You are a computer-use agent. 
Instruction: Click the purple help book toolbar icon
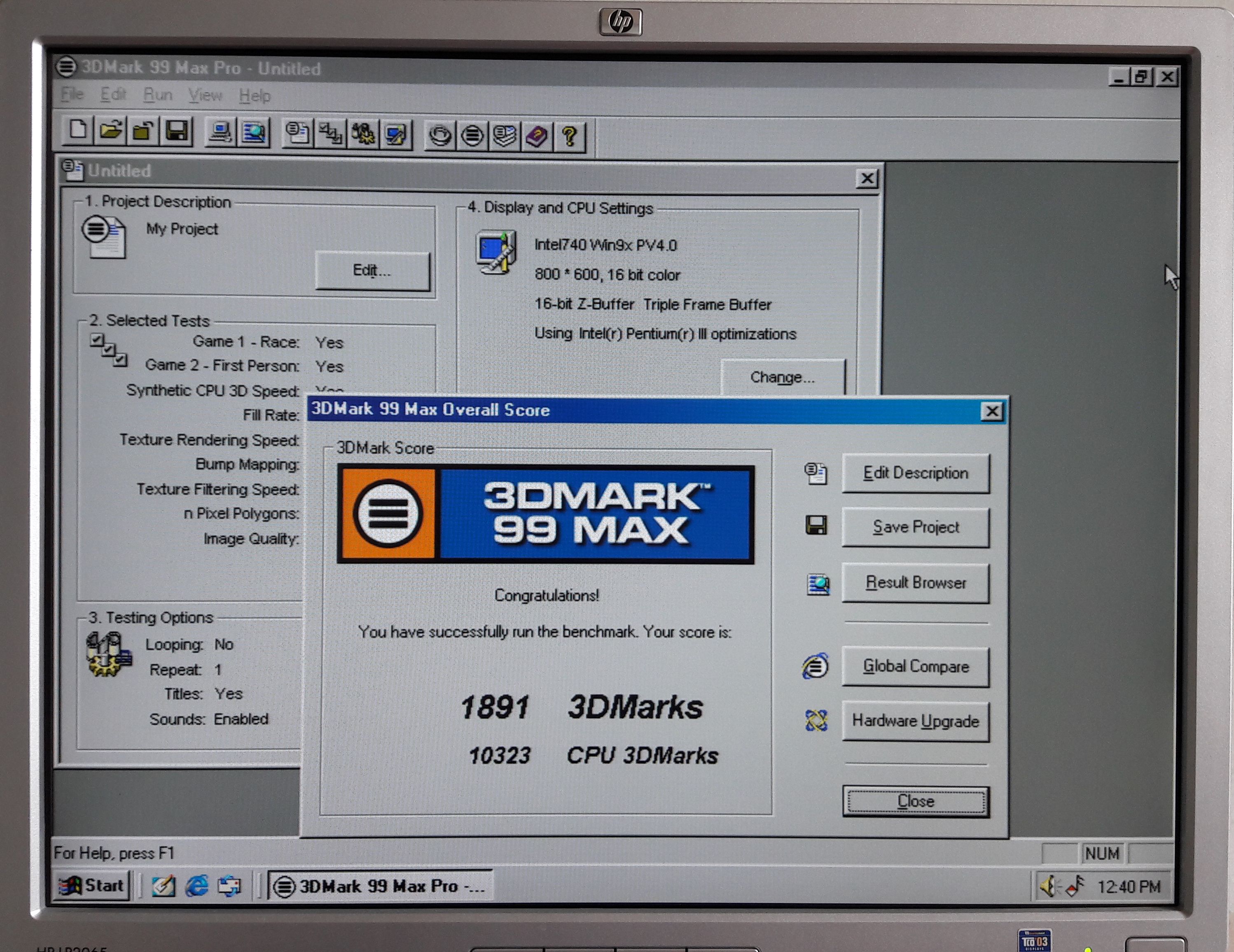click(x=537, y=136)
